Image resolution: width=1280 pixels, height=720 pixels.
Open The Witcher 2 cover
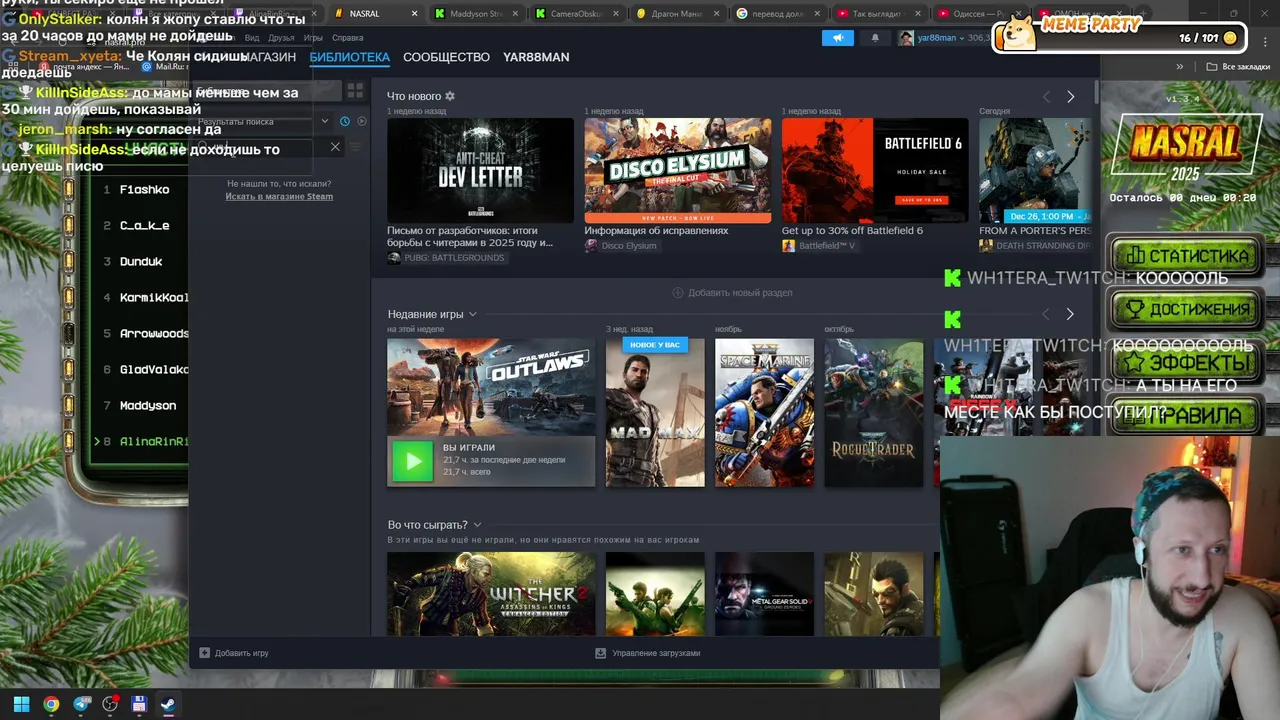(491, 594)
